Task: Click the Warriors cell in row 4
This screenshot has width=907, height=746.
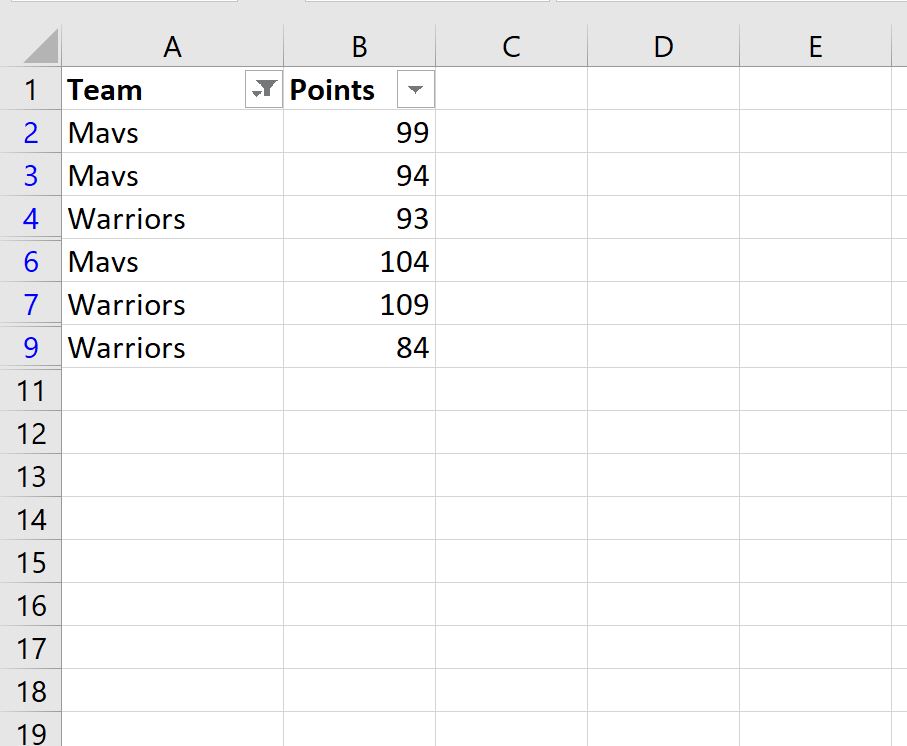Action: point(172,219)
